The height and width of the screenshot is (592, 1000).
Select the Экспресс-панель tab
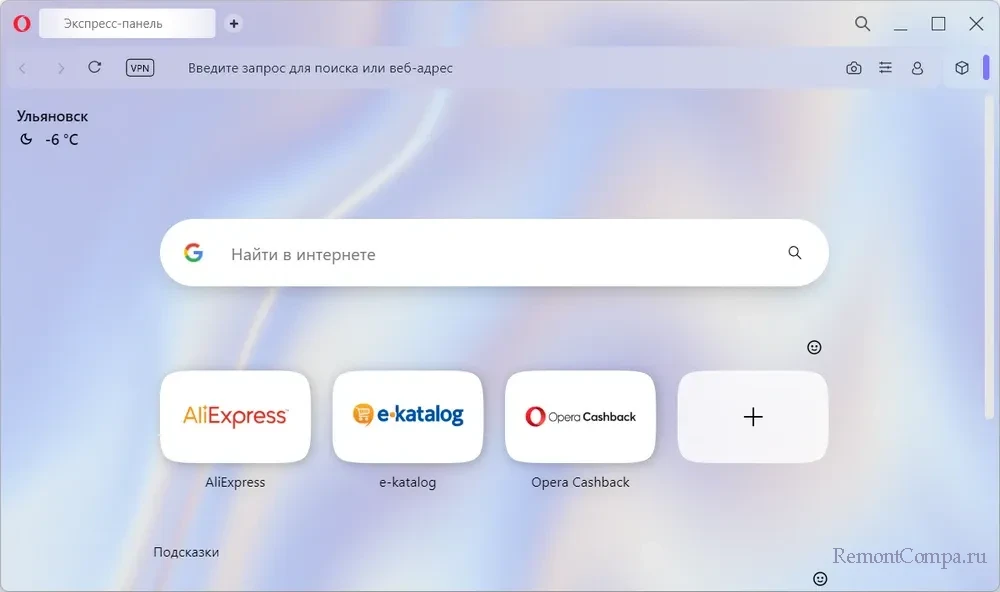128,24
